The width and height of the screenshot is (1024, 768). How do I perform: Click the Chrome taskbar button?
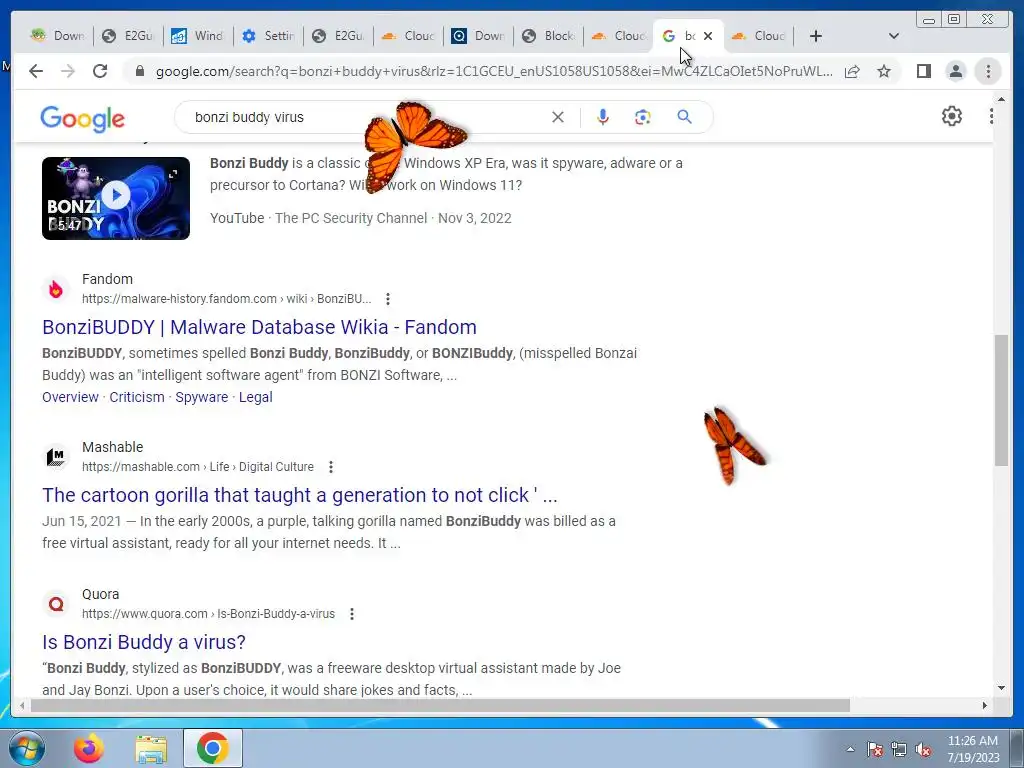pos(213,748)
